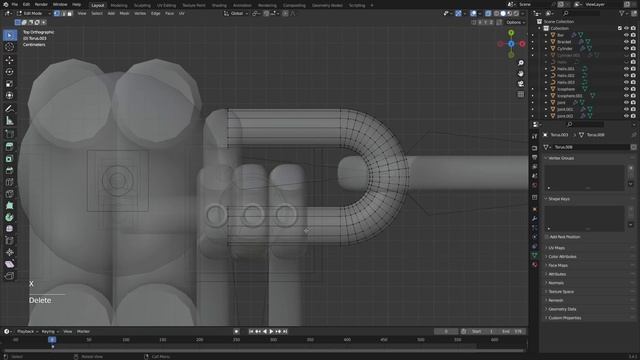Screen dimensions: 640x360
Task: Select the Poly Build tool
Action: point(9,206)
